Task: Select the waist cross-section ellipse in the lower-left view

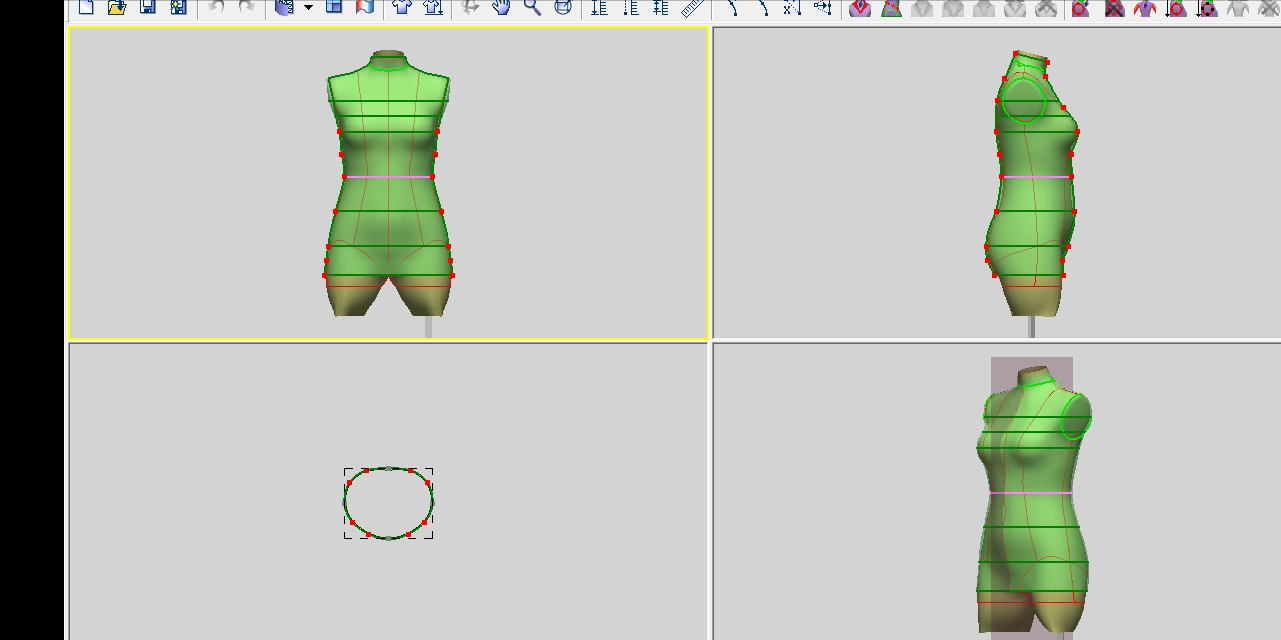Action: 388,503
